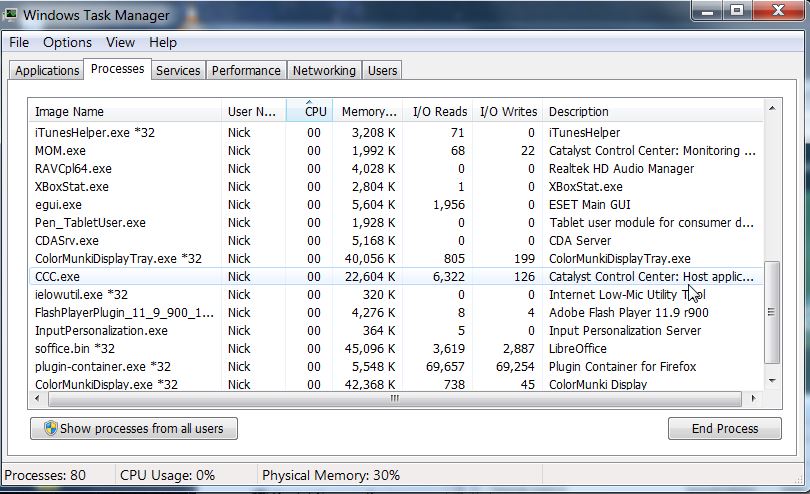The height and width of the screenshot is (494, 810).
Task: Click Show processes from all users
Action: click(133, 429)
